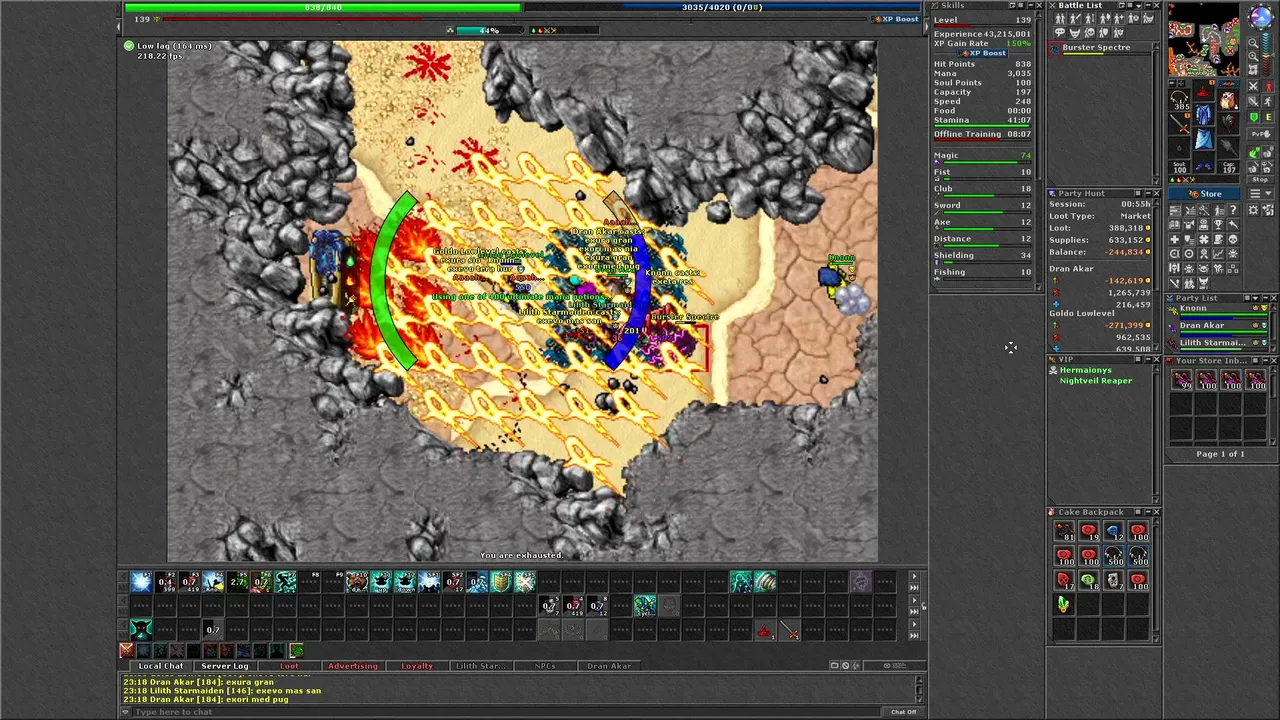The width and height of the screenshot is (1280, 720).
Task: Select the running figure chase mode
Action: [1269, 101]
